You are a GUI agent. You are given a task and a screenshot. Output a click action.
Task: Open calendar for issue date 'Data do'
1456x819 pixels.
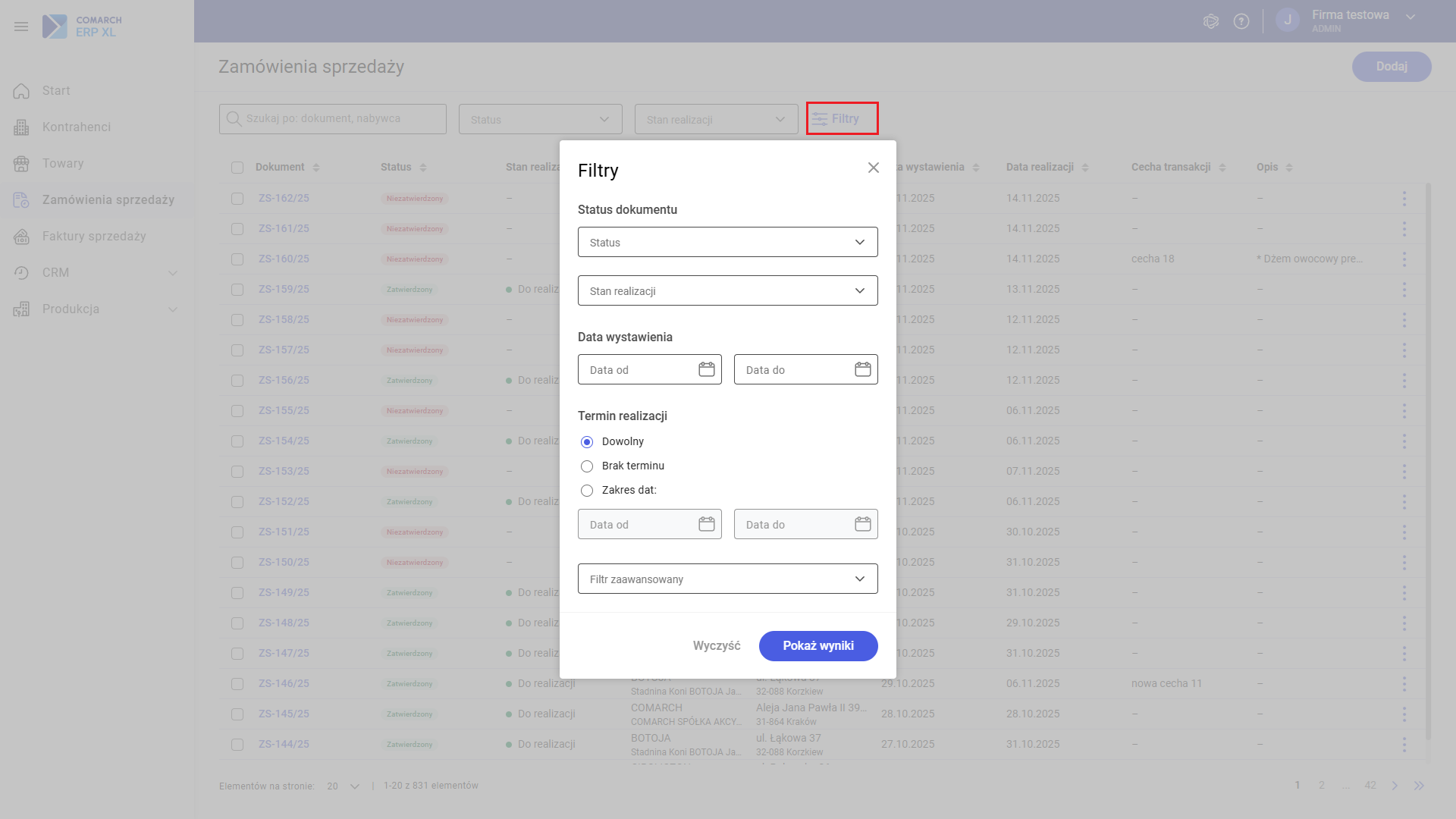862,369
